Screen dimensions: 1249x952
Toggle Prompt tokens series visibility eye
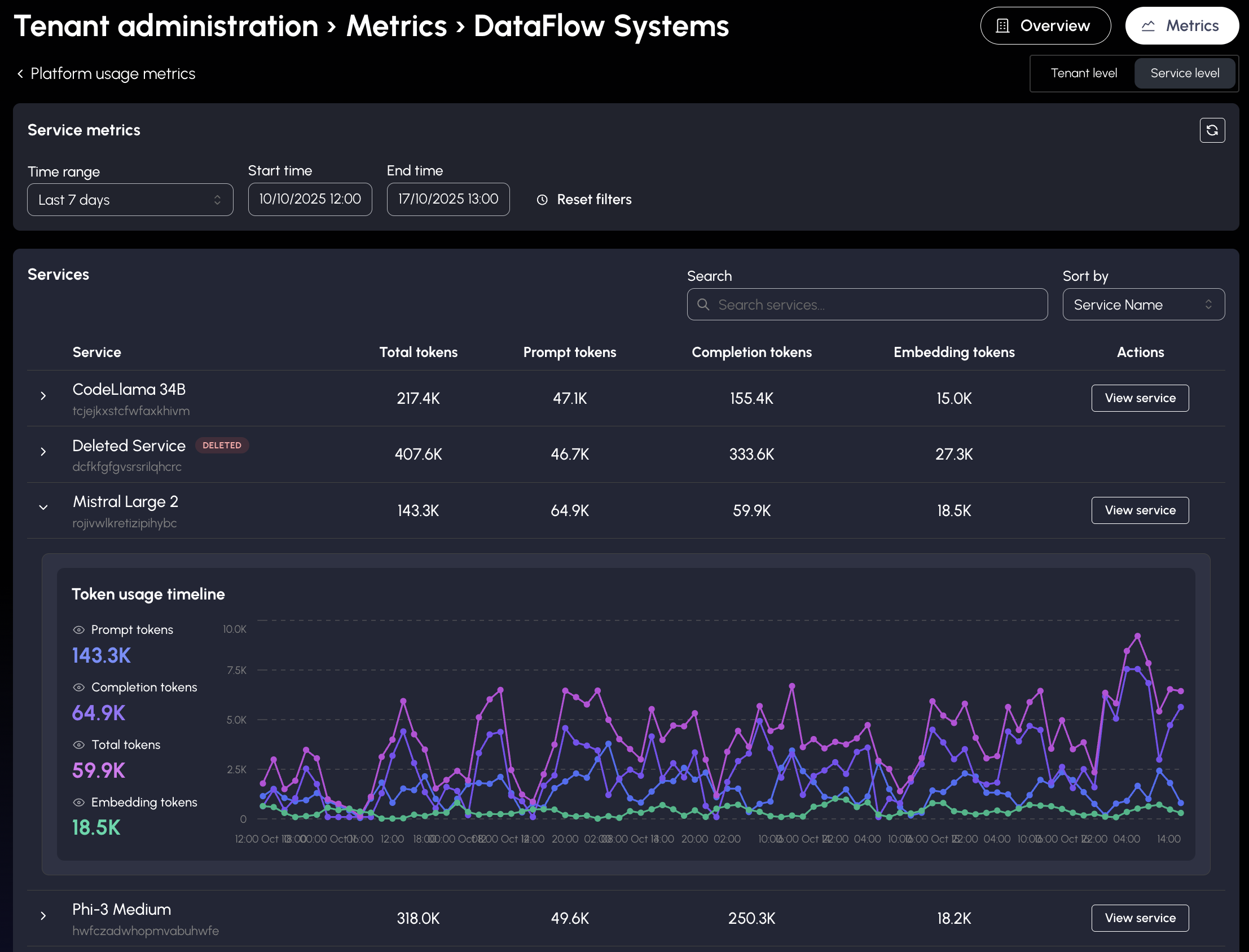[x=79, y=629]
